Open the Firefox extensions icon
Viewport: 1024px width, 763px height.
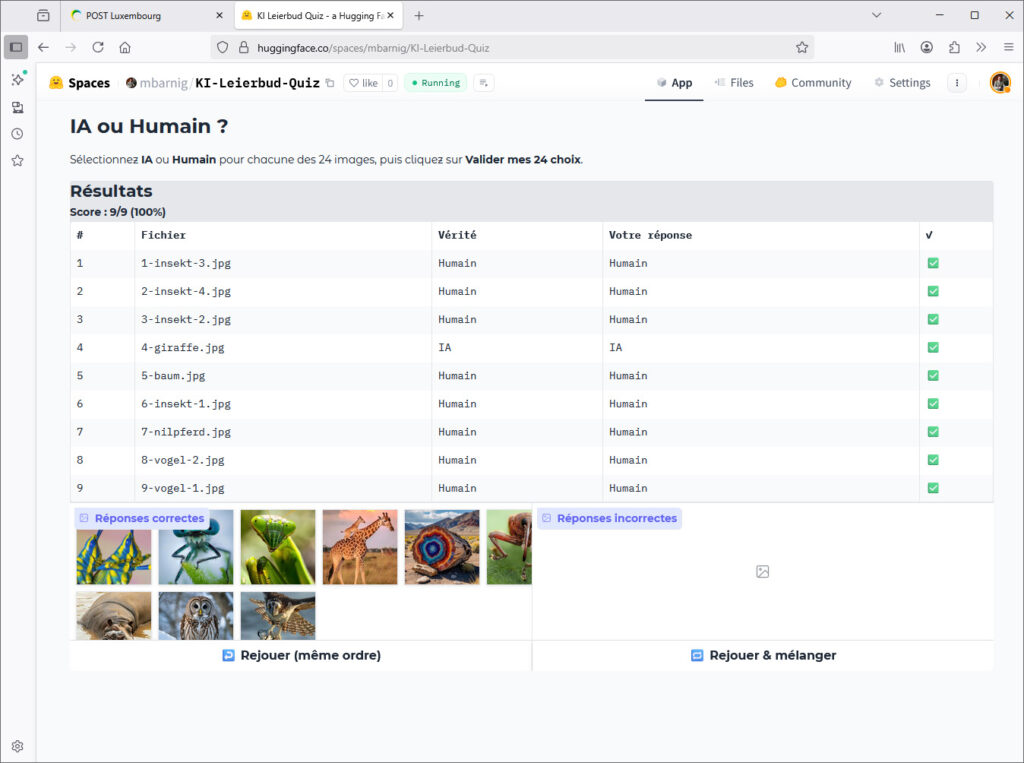pyautogui.click(x=954, y=47)
